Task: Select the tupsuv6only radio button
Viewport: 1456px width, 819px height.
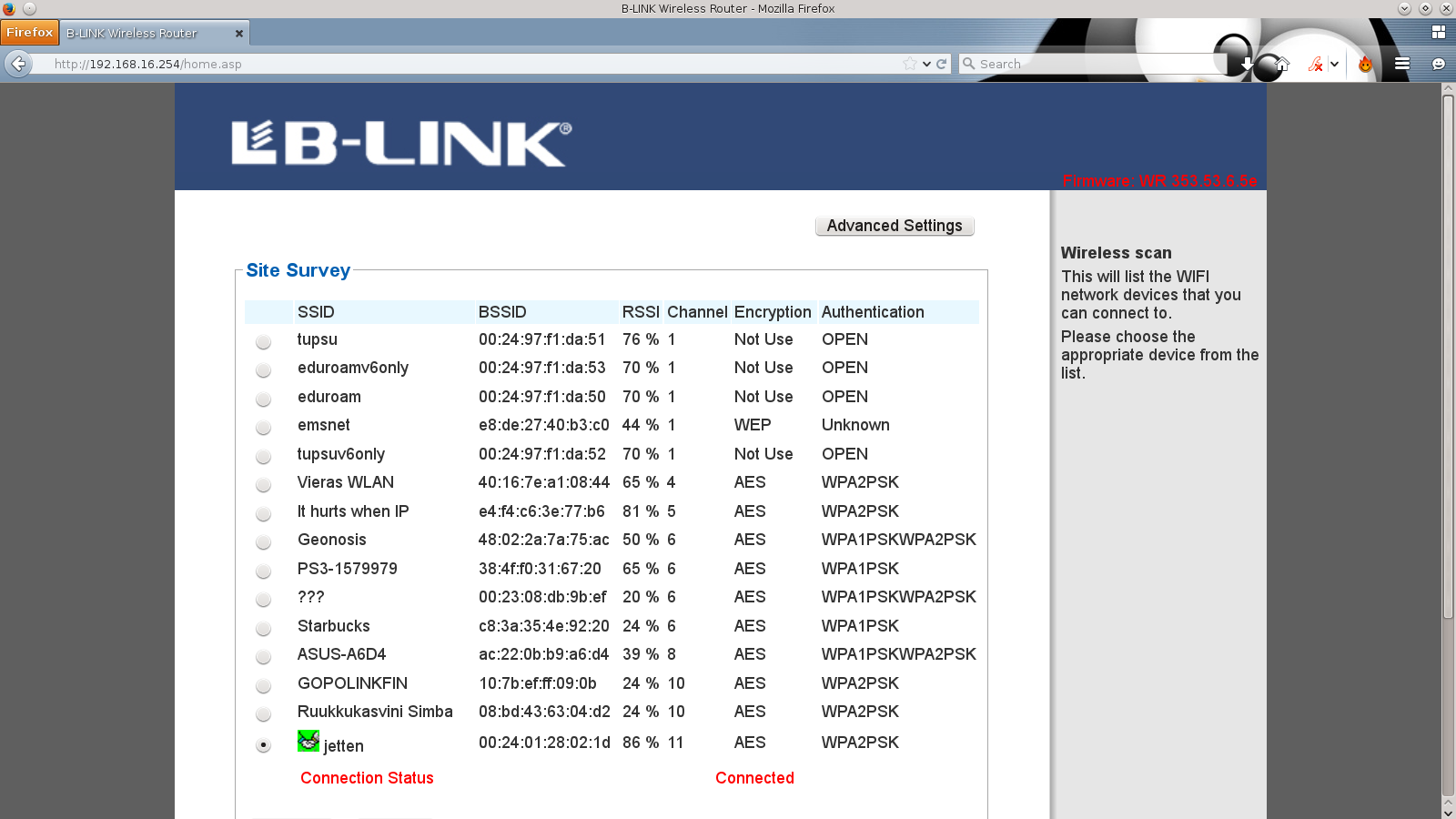Action: (263, 457)
